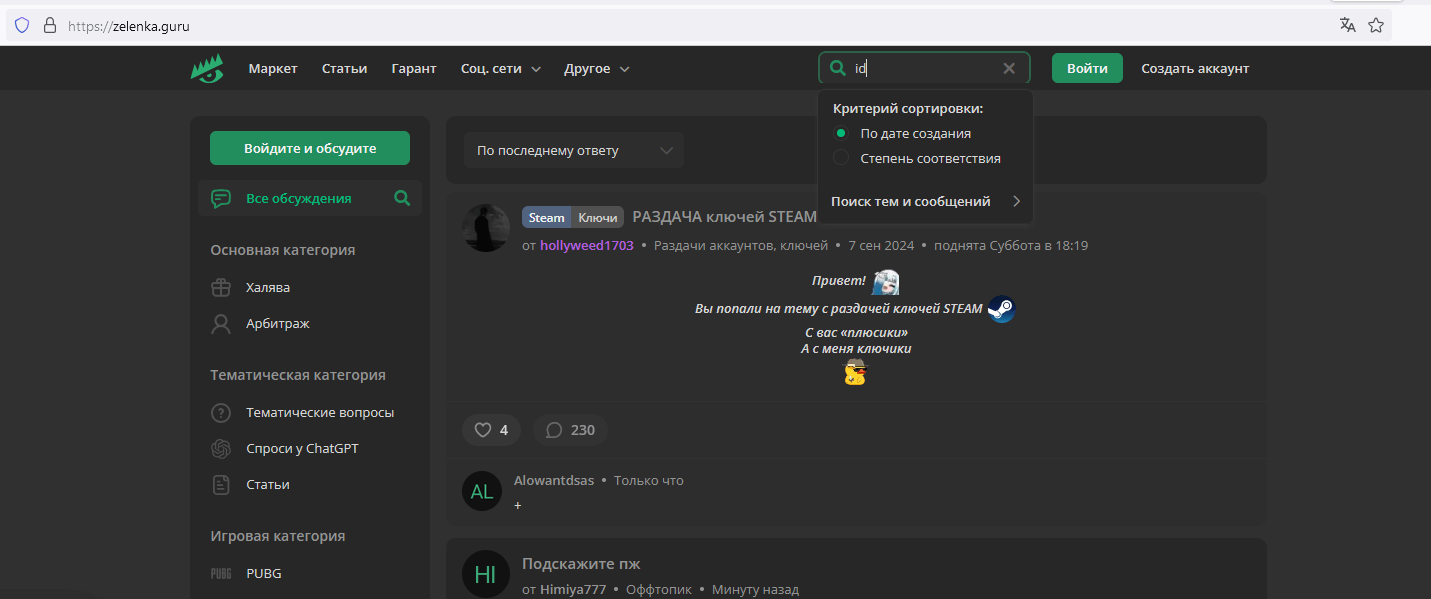The image size is (1431, 599).
Task: Open the PUBG category link
Action: click(x=264, y=573)
